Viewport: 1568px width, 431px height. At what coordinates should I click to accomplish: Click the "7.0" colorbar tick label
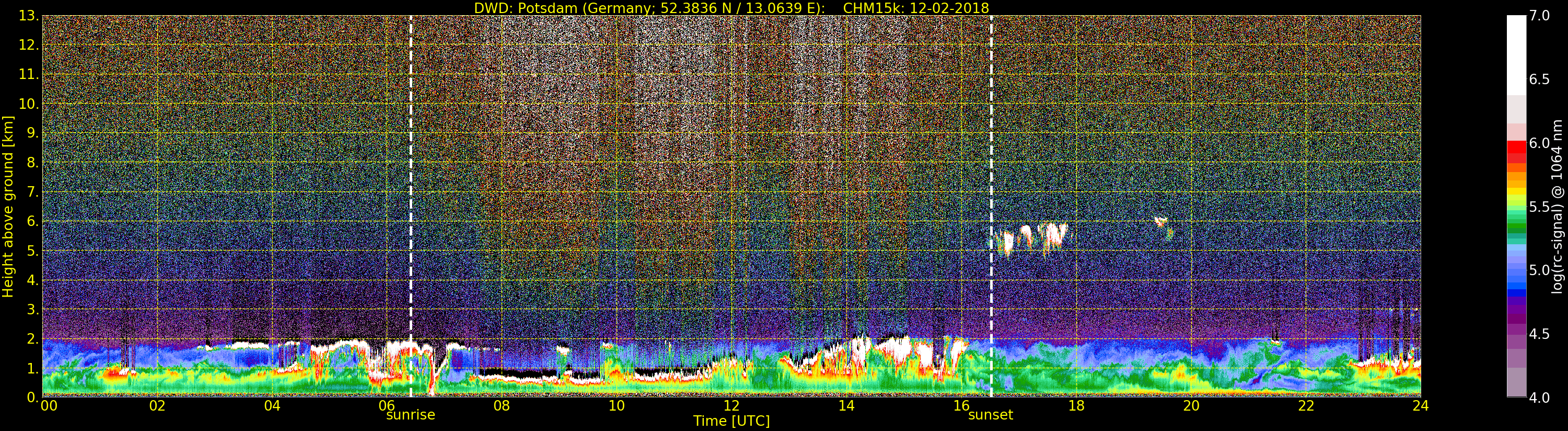[x=1540, y=16]
